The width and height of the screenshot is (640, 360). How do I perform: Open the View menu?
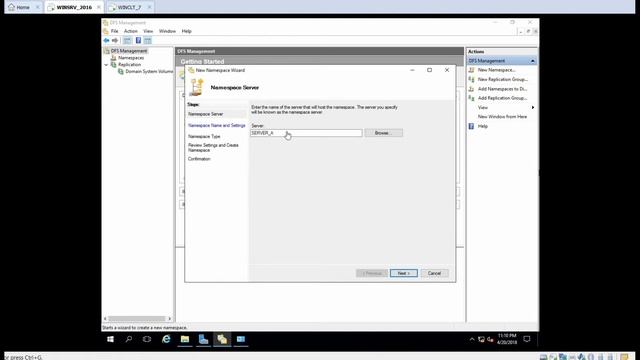coord(148,31)
